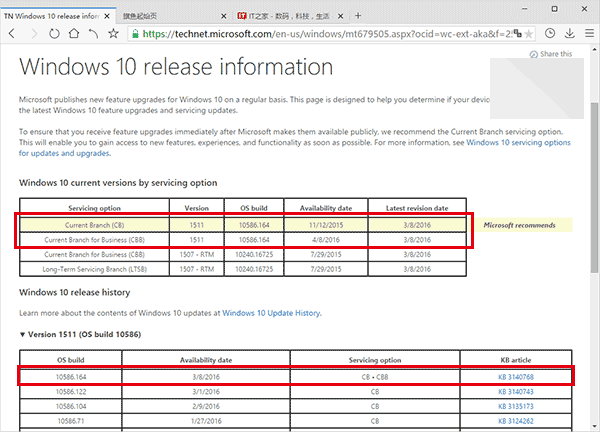Viewport: 600px width, 432px height.
Task: Click the Share this label
Action: [x=556, y=54]
